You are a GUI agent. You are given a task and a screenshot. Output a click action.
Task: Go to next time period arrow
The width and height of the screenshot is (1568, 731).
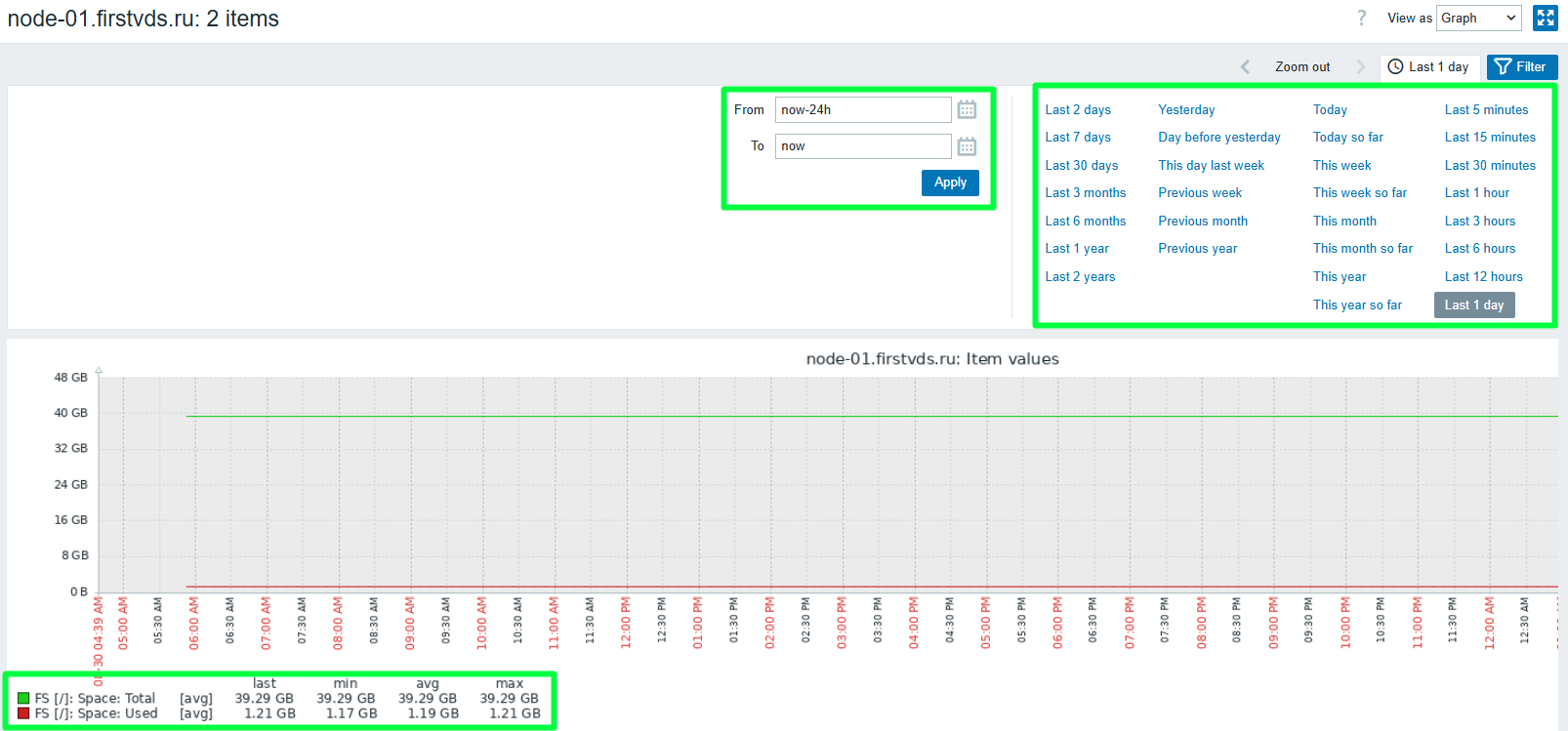click(1361, 66)
